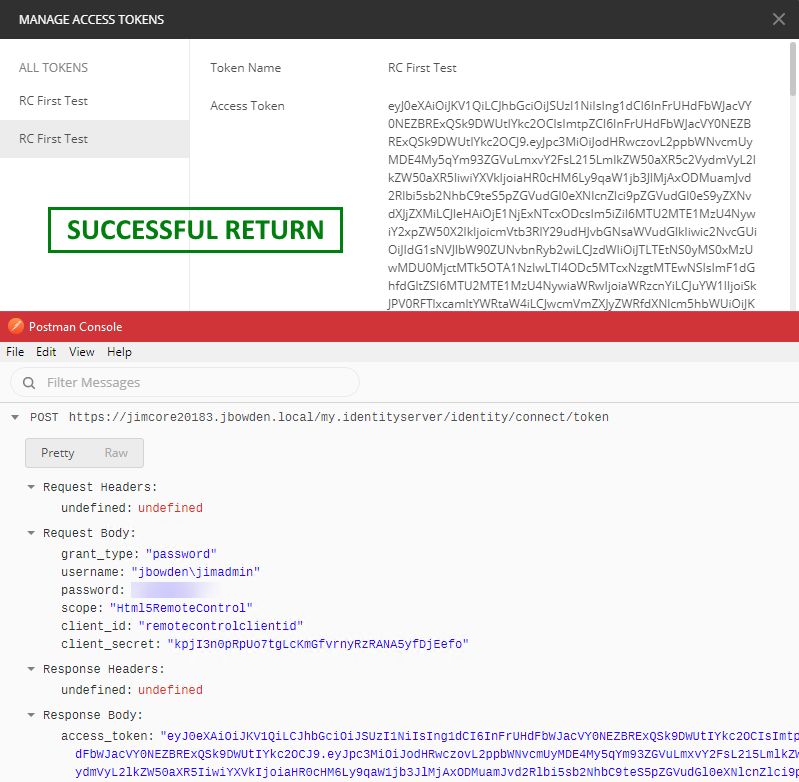This screenshot has width=799, height=782.
Task: Open the Edit menu
Action: click(x=46, y=352)
